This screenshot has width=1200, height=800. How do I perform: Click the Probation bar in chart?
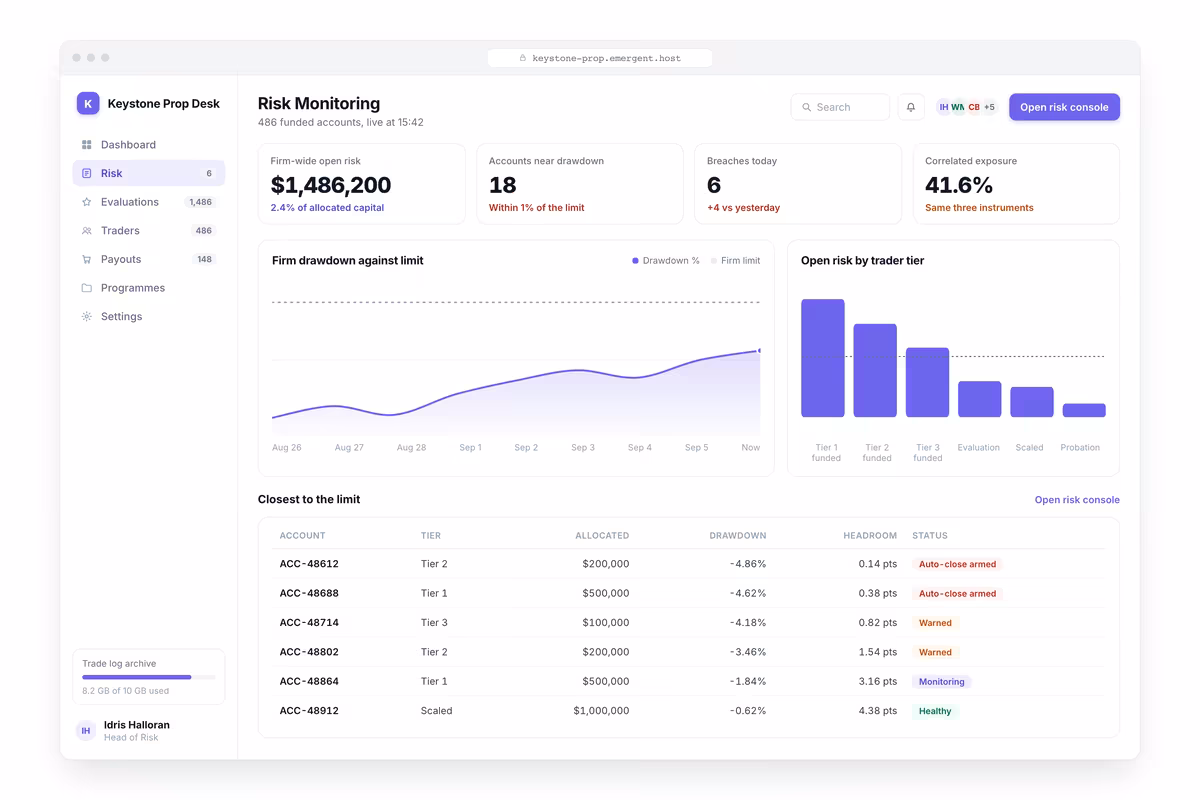[1084, 410]
